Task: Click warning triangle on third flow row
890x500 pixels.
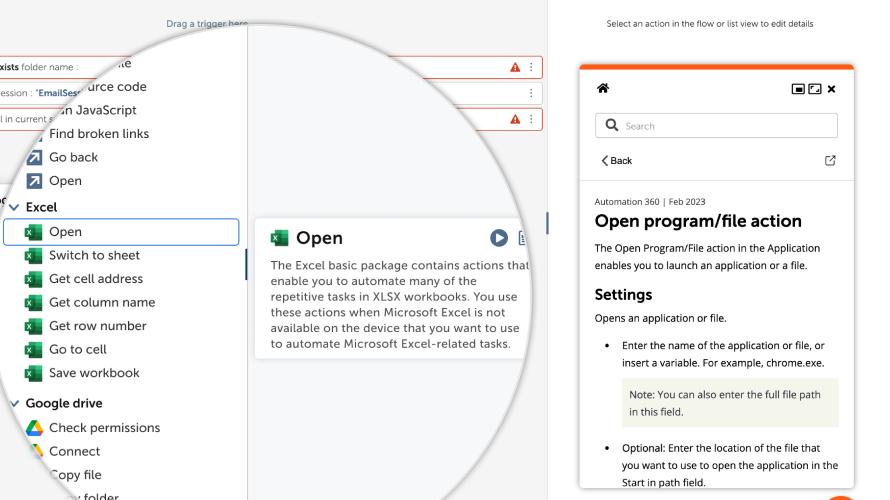Action: (x=515, y=119)
